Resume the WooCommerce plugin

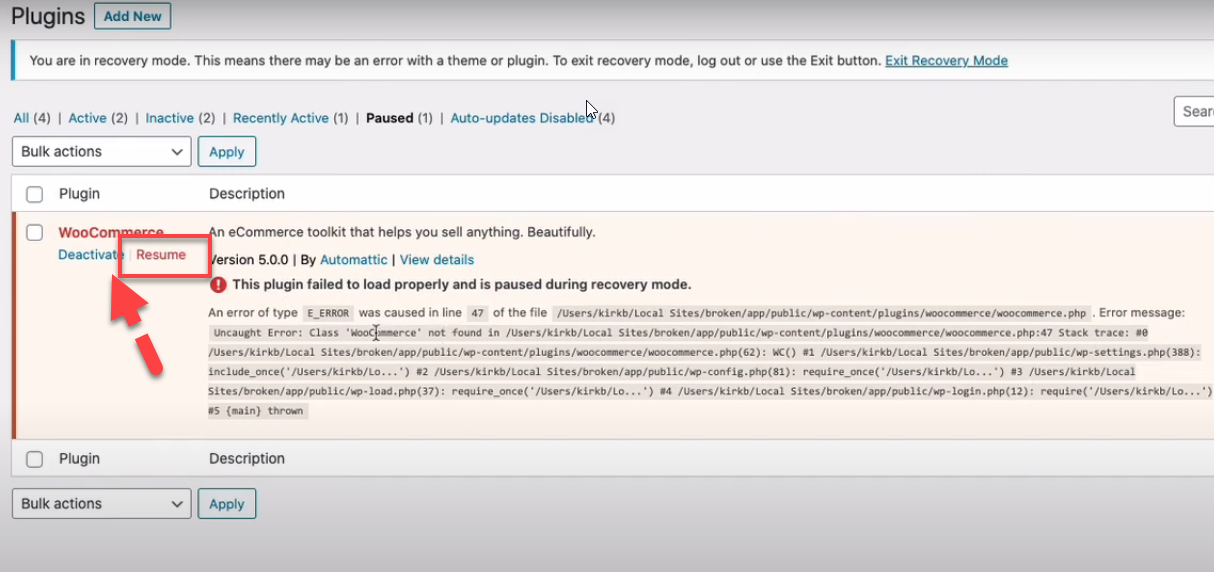(161, 254)
